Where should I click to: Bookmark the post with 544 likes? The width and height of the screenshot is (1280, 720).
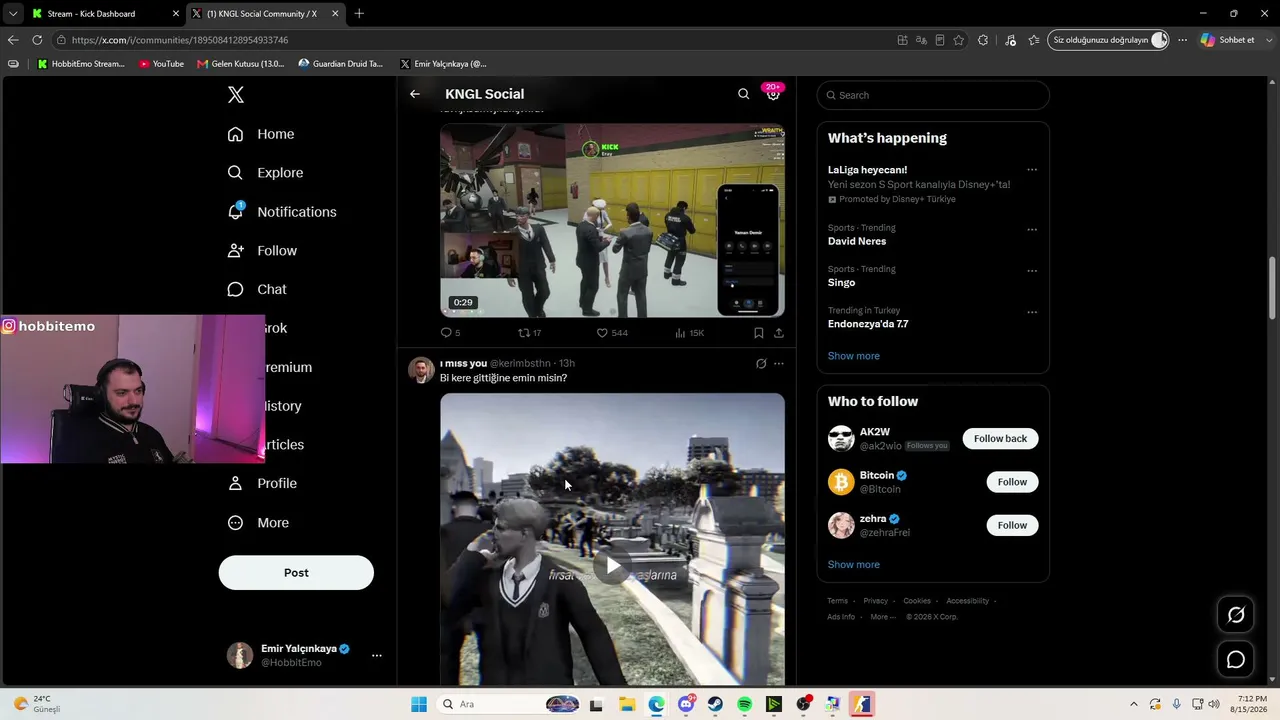pos(759,333)
